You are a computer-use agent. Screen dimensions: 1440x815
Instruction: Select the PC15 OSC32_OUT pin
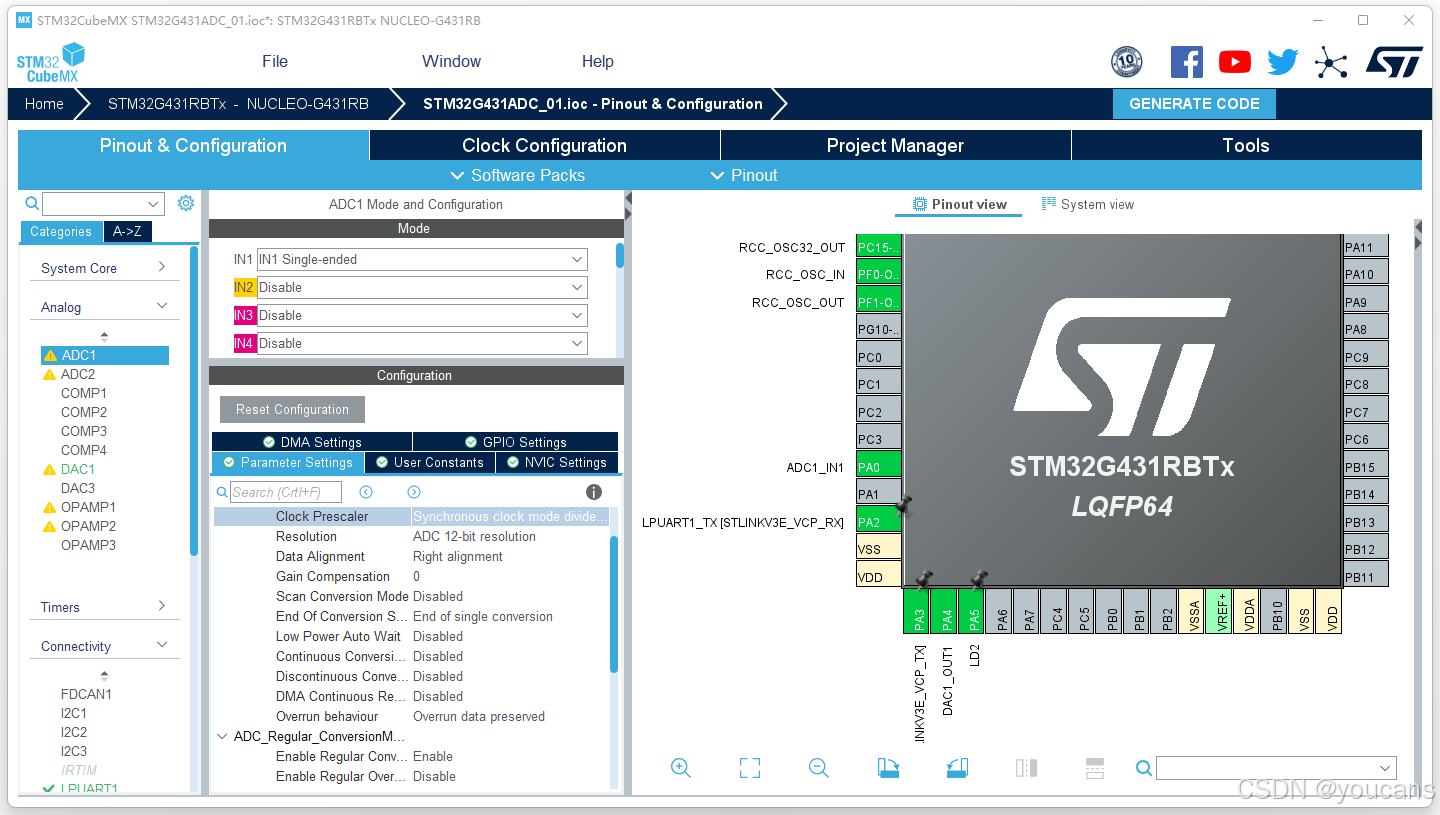point(879,247)
